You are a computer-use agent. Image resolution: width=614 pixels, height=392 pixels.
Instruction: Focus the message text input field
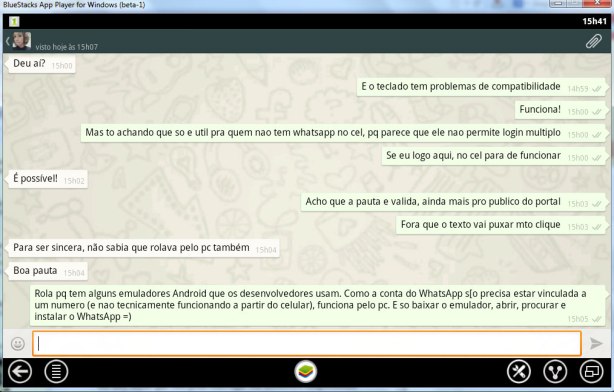tap(307, 343)
